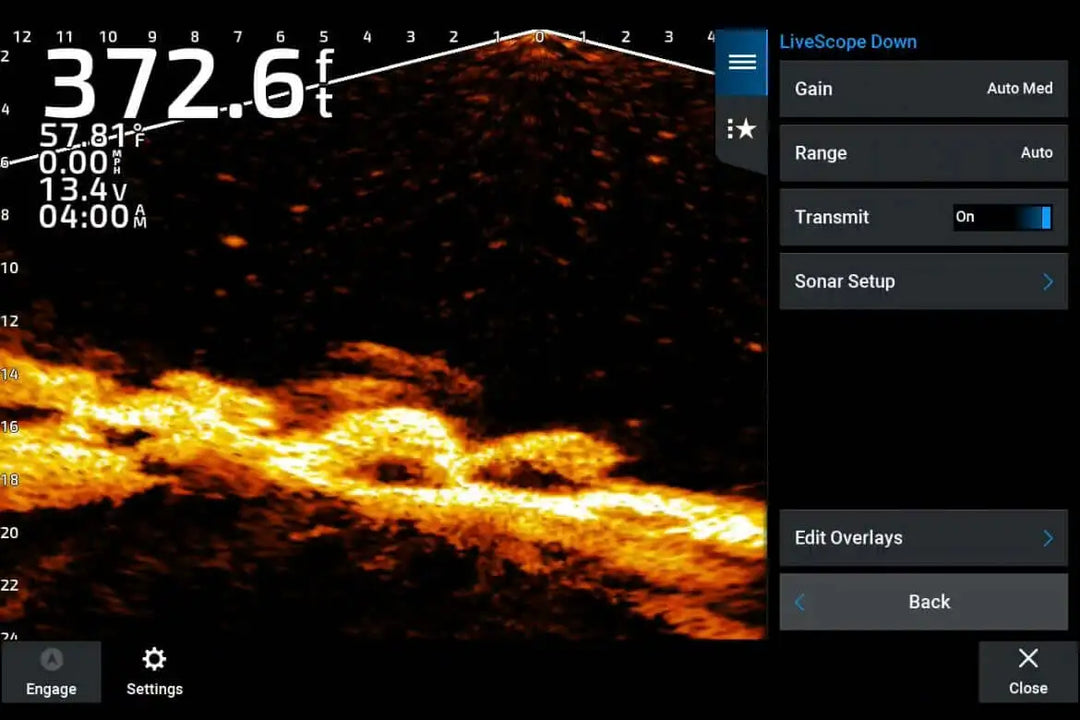
Task: Tap the star shortcut icon below the menu
Action: coord(741,128)
